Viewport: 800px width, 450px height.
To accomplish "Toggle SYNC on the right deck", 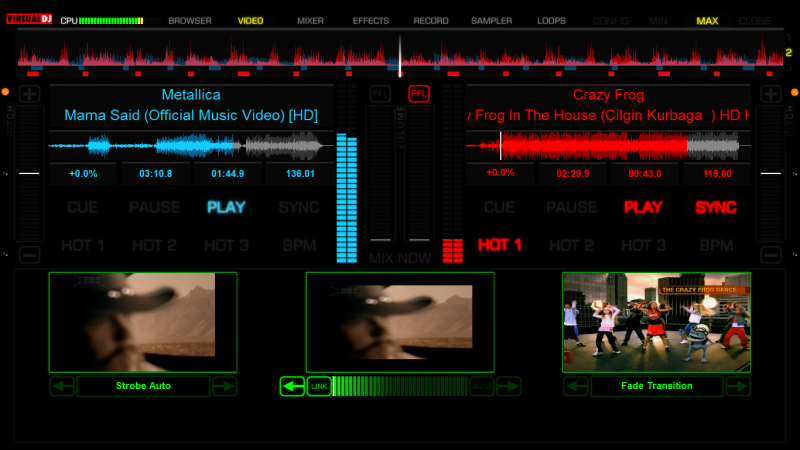I will [716, 207].
